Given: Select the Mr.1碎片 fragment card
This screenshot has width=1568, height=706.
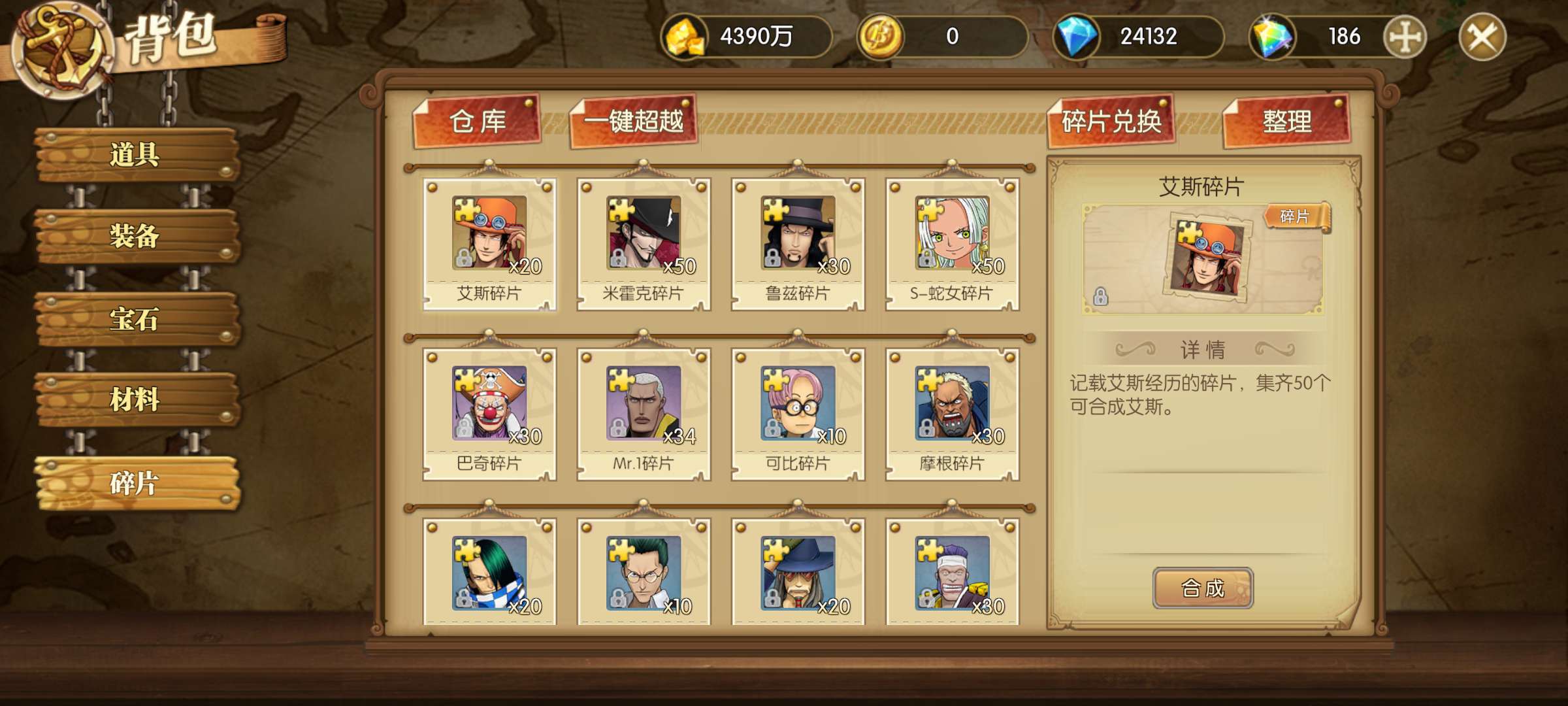Looking at the screenshot, I should [x=644, y=414].
